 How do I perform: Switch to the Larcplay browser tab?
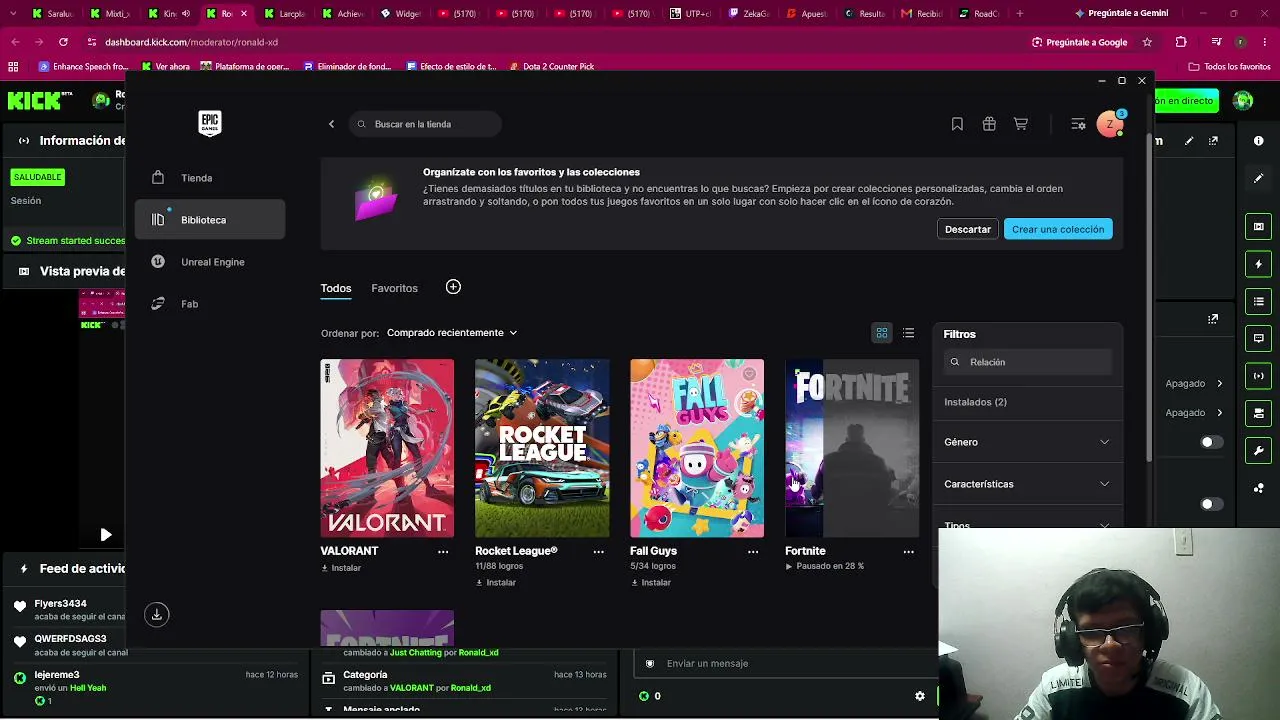point(286,14)
